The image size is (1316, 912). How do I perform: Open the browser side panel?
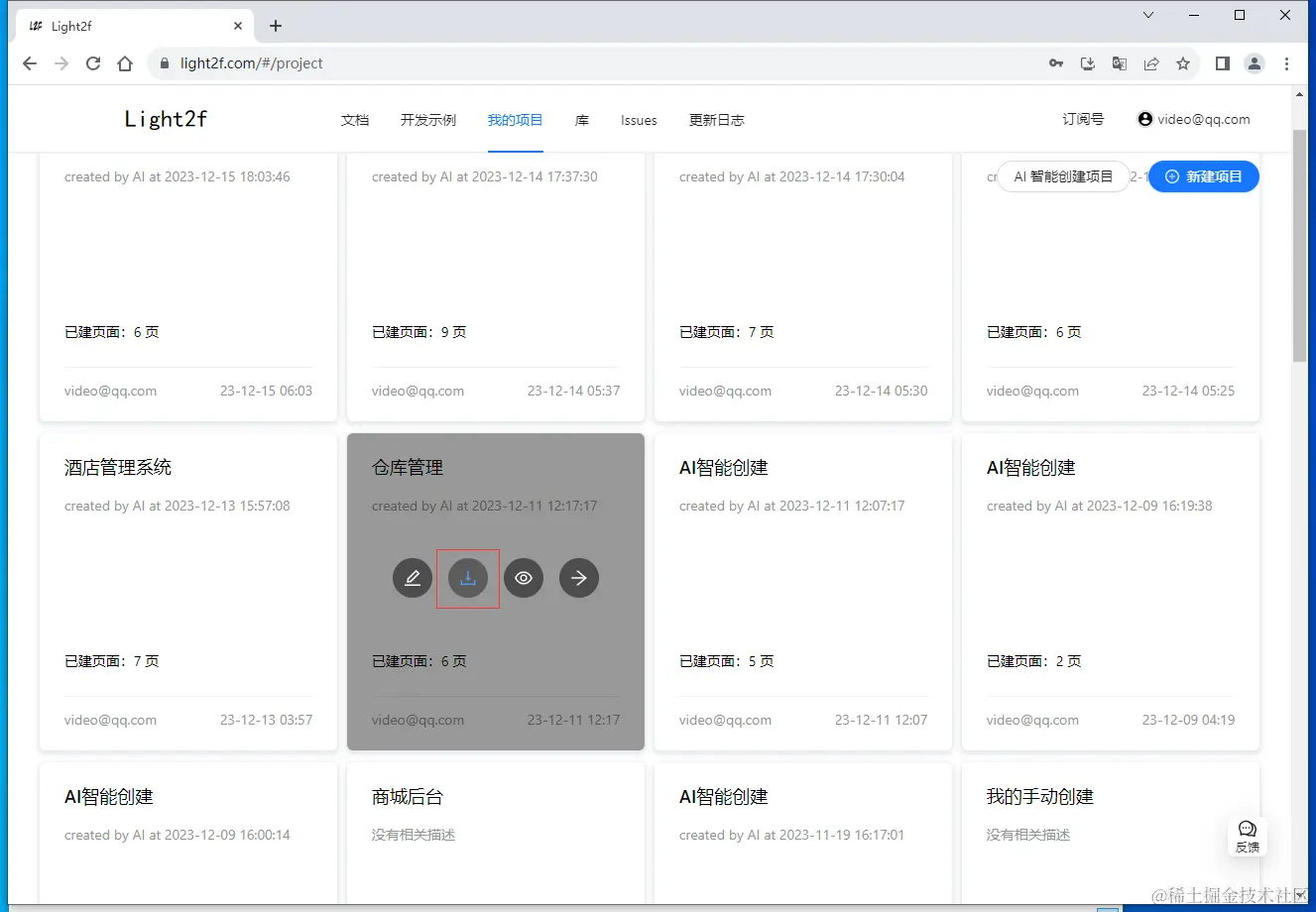coord(1223,63)
